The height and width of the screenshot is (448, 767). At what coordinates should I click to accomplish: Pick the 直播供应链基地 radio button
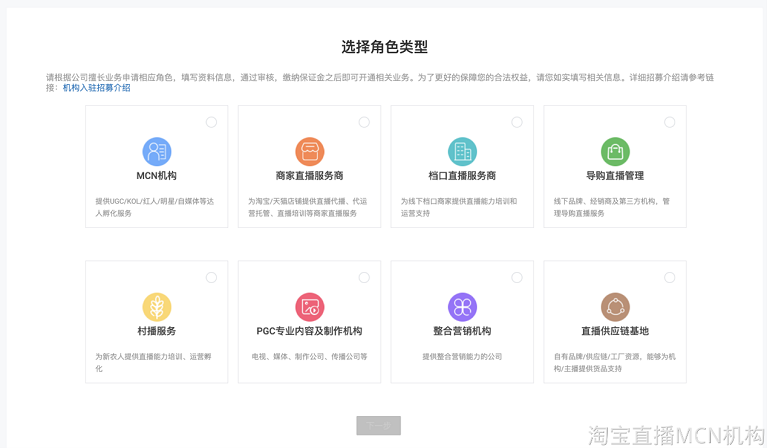(670, 277)
